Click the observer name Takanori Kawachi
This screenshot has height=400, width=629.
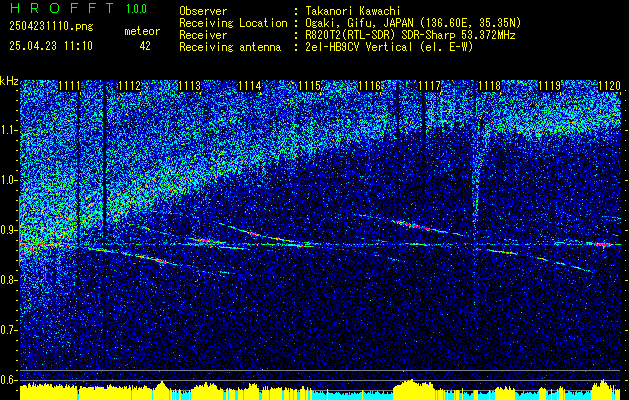(x=351, y=11)
